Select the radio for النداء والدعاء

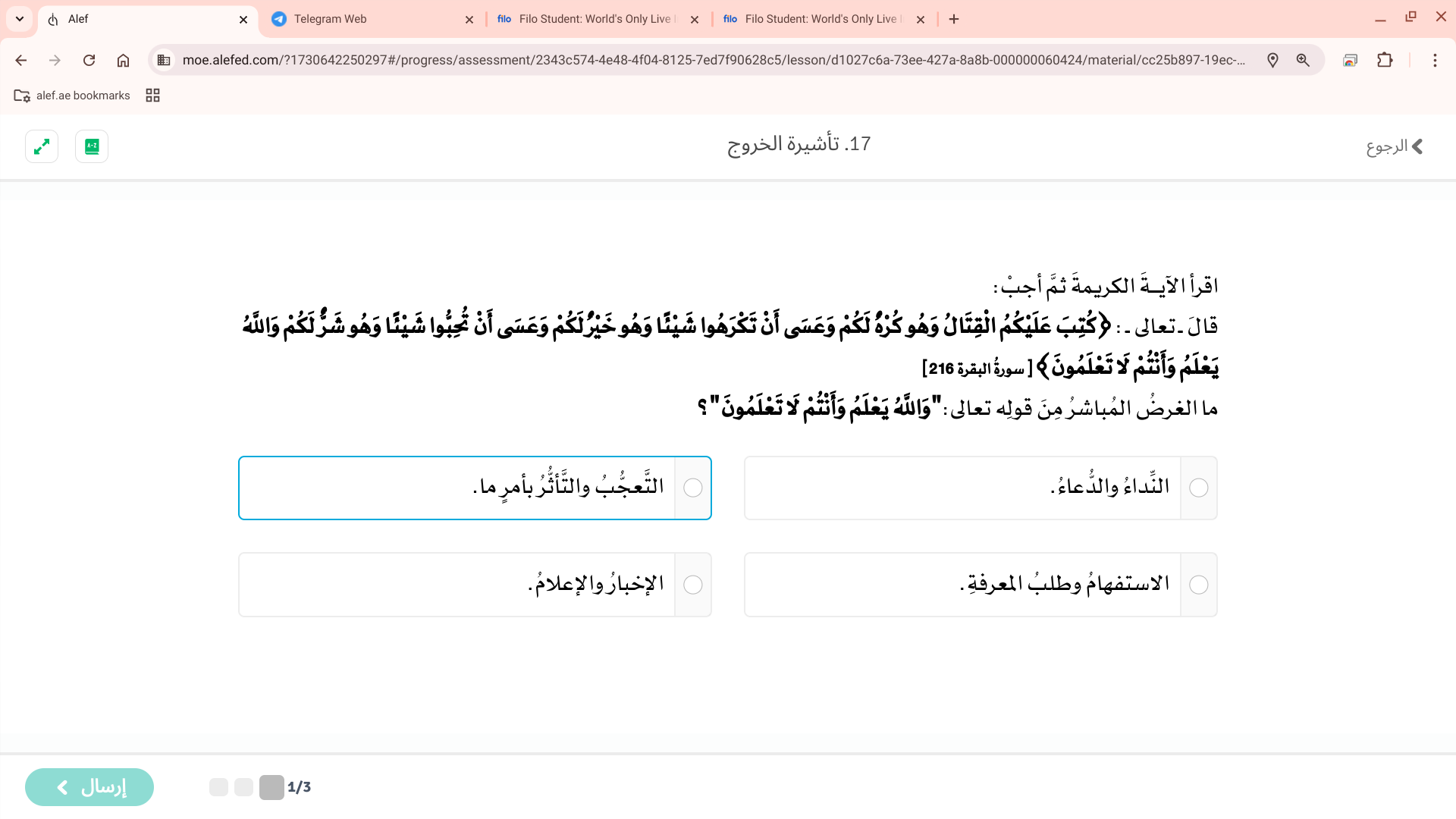[x=1198, y=488]
